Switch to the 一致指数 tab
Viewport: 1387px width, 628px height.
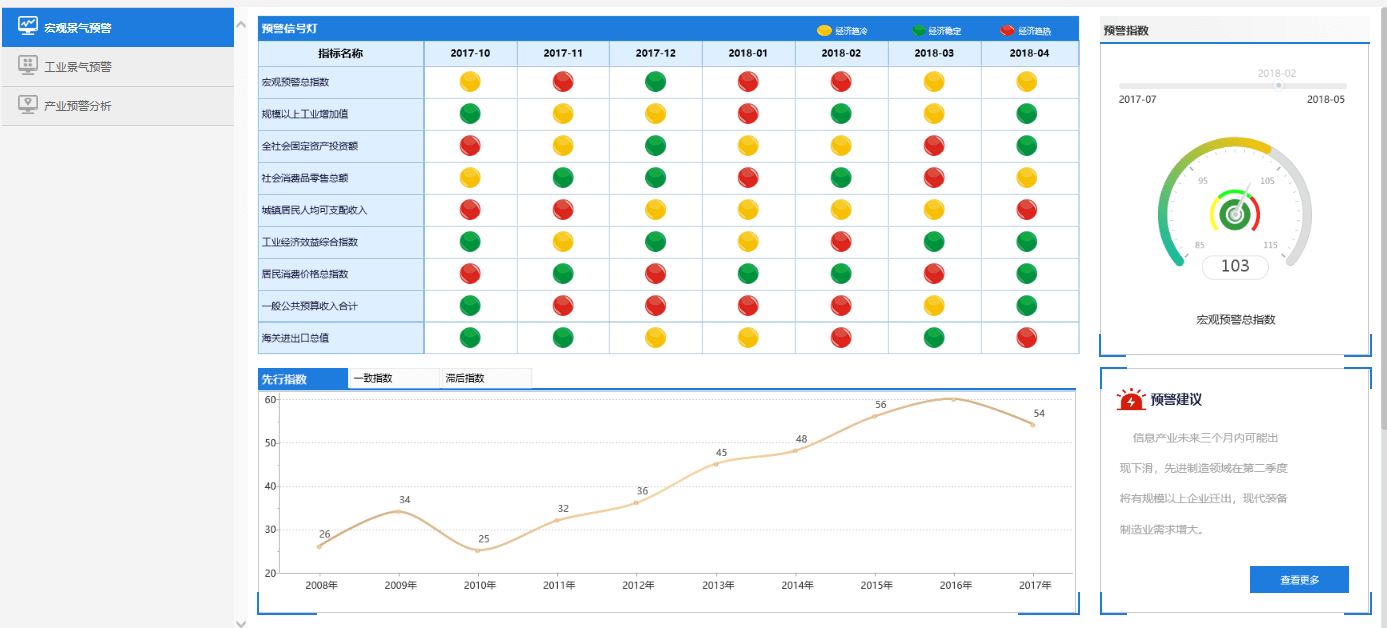[x=394, y=379]
